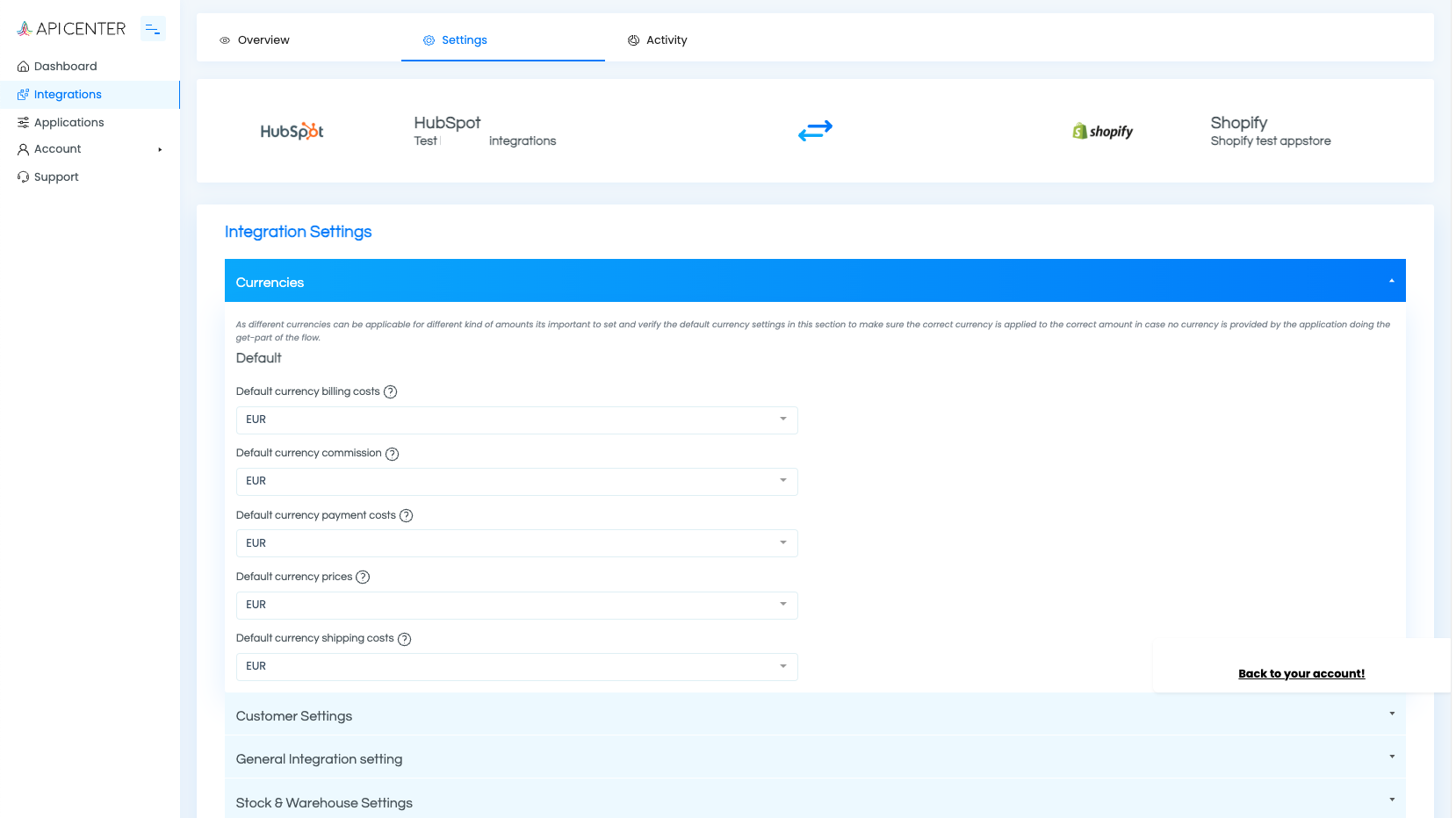Click the Back to your account link
This screenshot has width=1456, height=818.
(x=1301, y=674)
